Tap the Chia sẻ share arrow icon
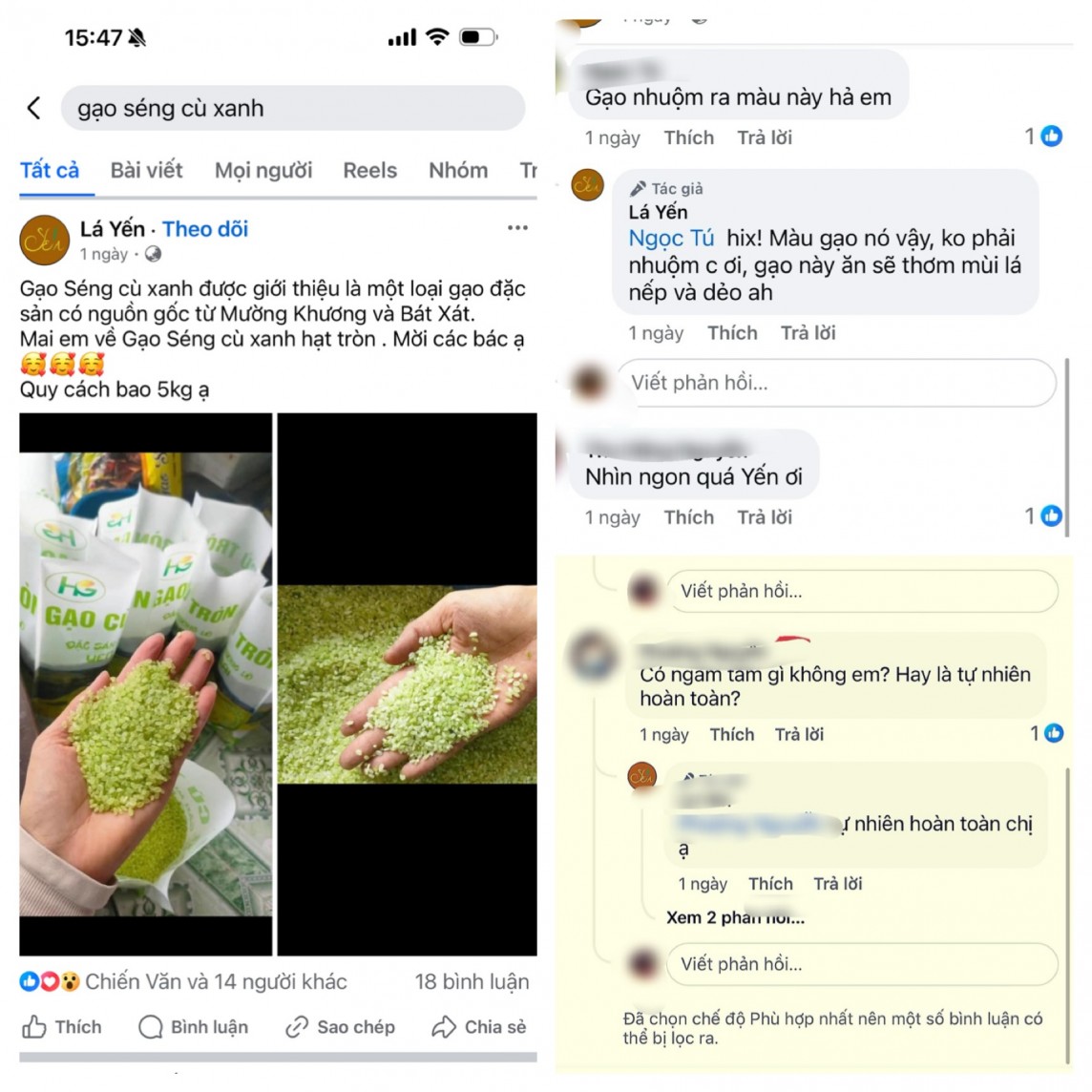 (x=444, y=1026)
